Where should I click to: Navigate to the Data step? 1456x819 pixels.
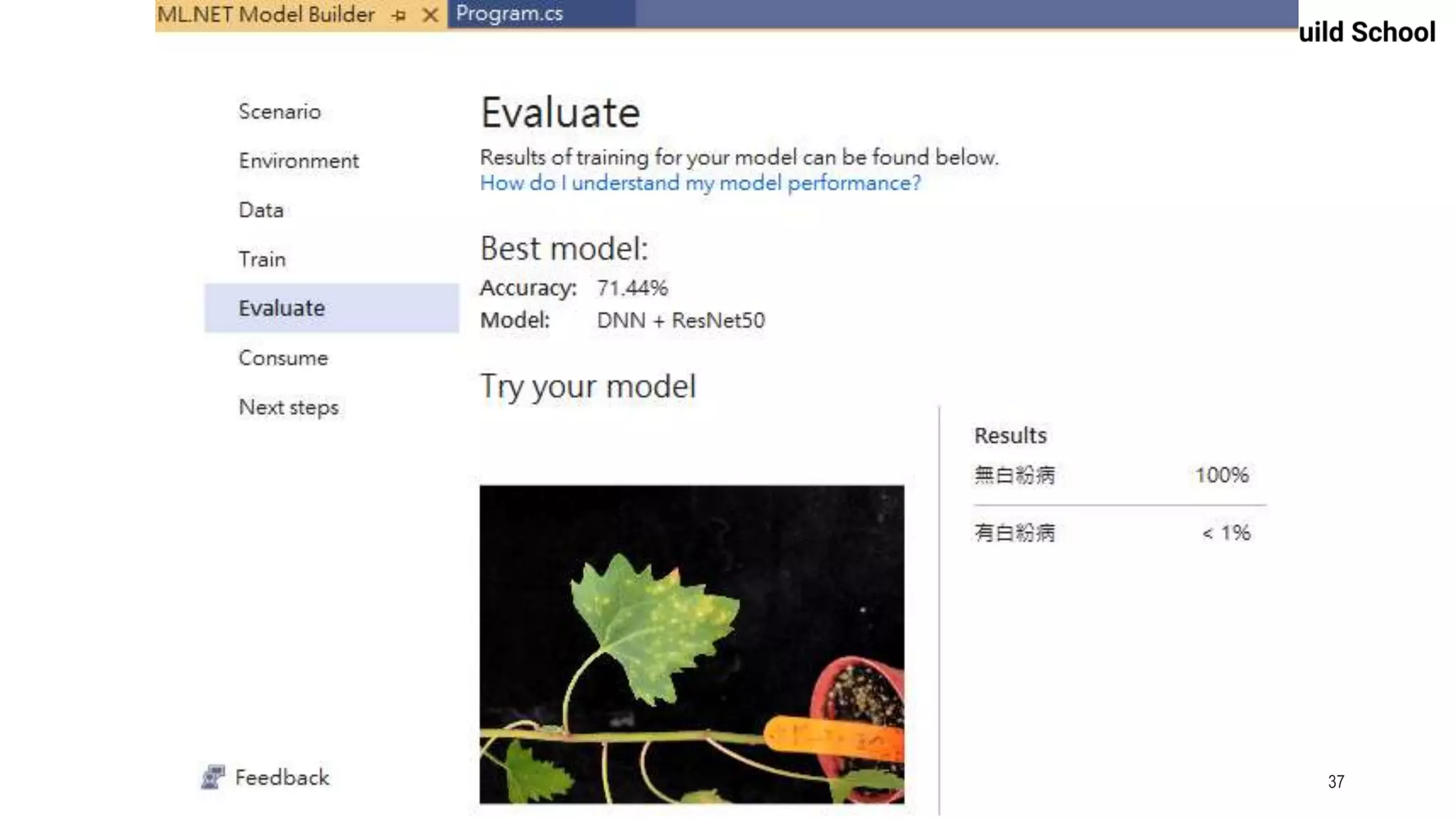click(x=261, y=210)
